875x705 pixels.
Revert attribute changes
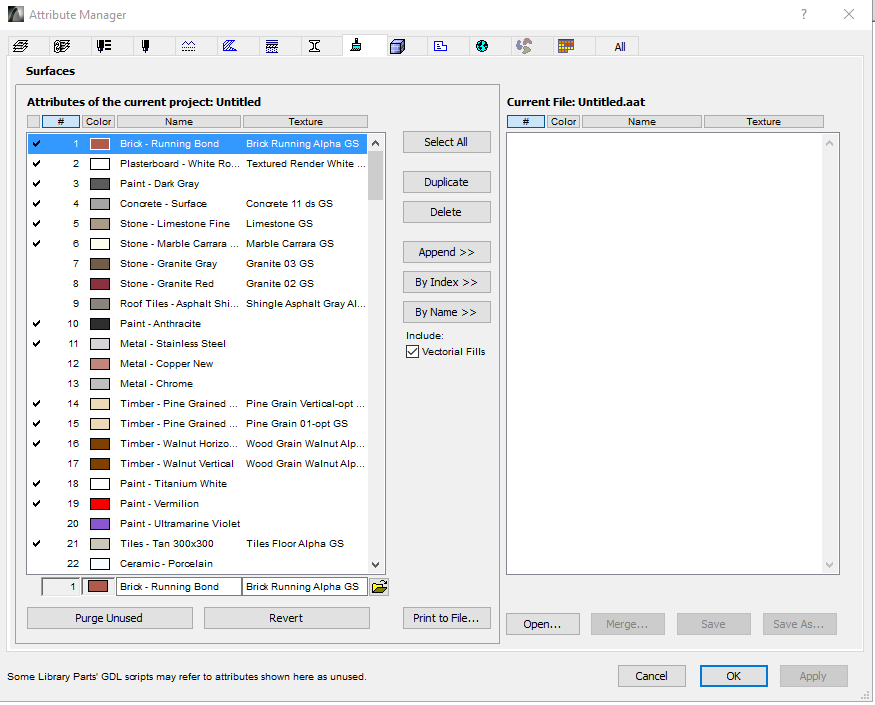tap(286, 618)
